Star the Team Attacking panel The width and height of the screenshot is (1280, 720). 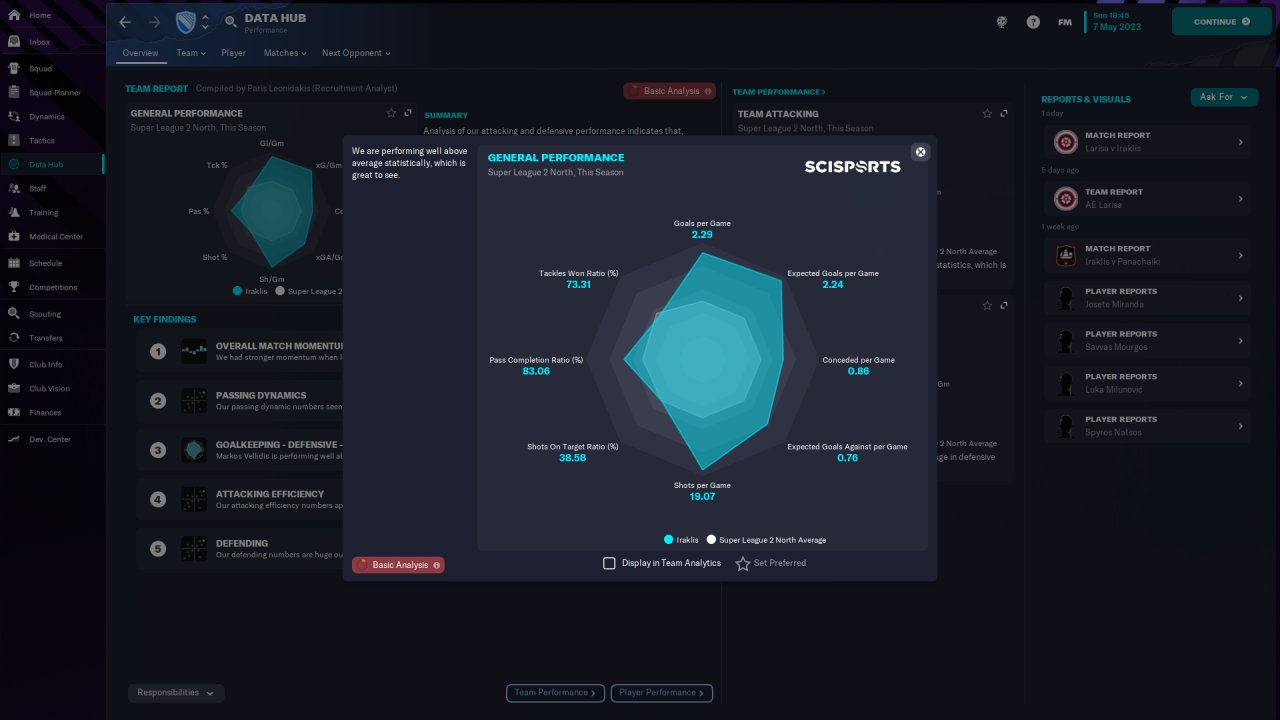(987, 114)
